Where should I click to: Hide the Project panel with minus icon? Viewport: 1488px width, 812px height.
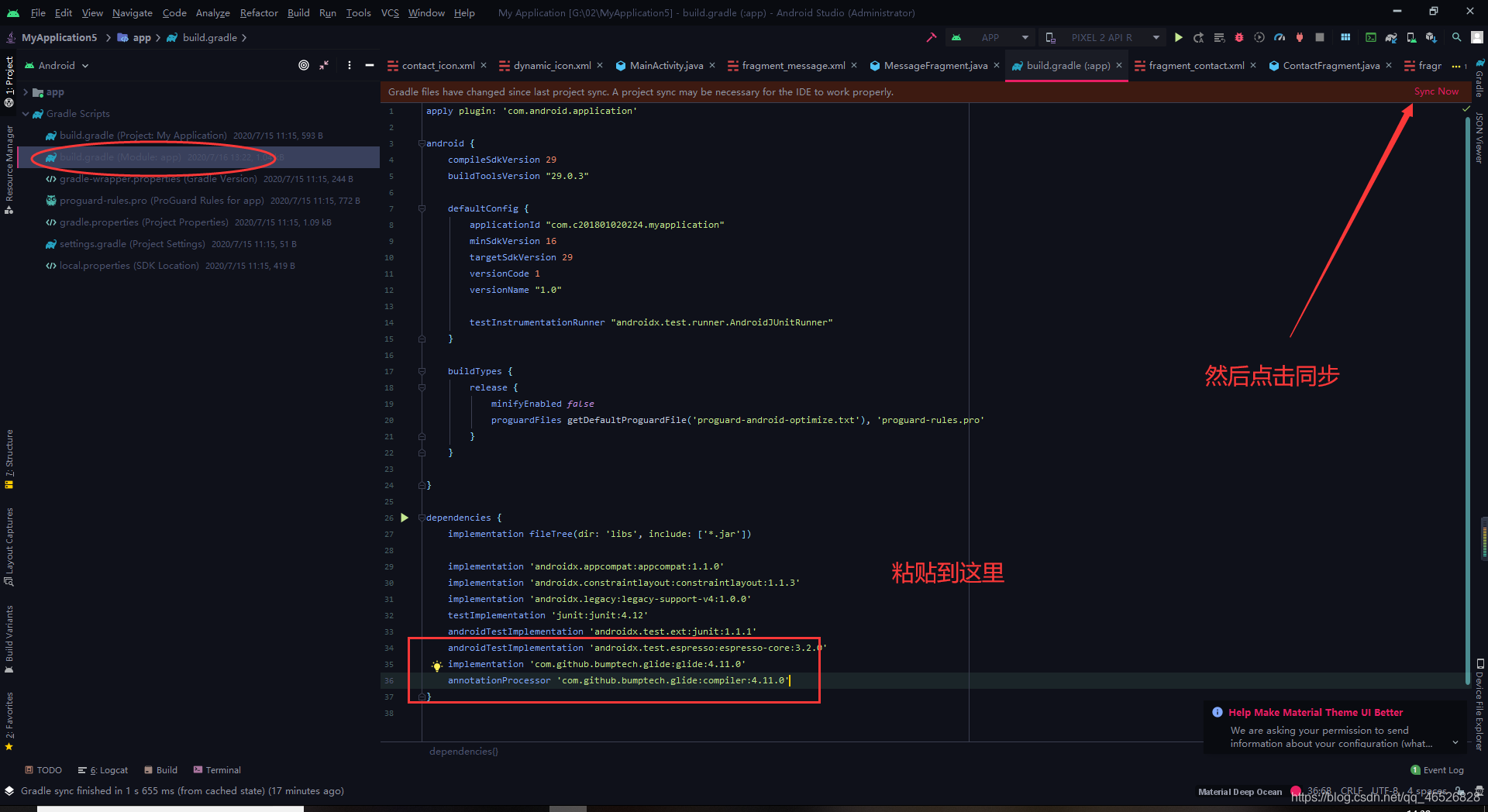pos(370,65)
